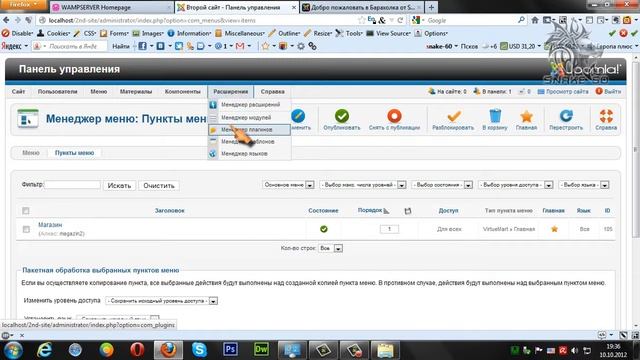
Task: Click the Просмотр сайта link
Action: pos(563,92)
